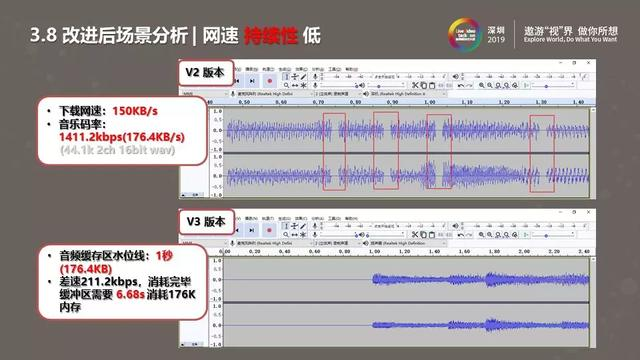Open audio host dropdown in V2 window

click(x=204, y=94)
